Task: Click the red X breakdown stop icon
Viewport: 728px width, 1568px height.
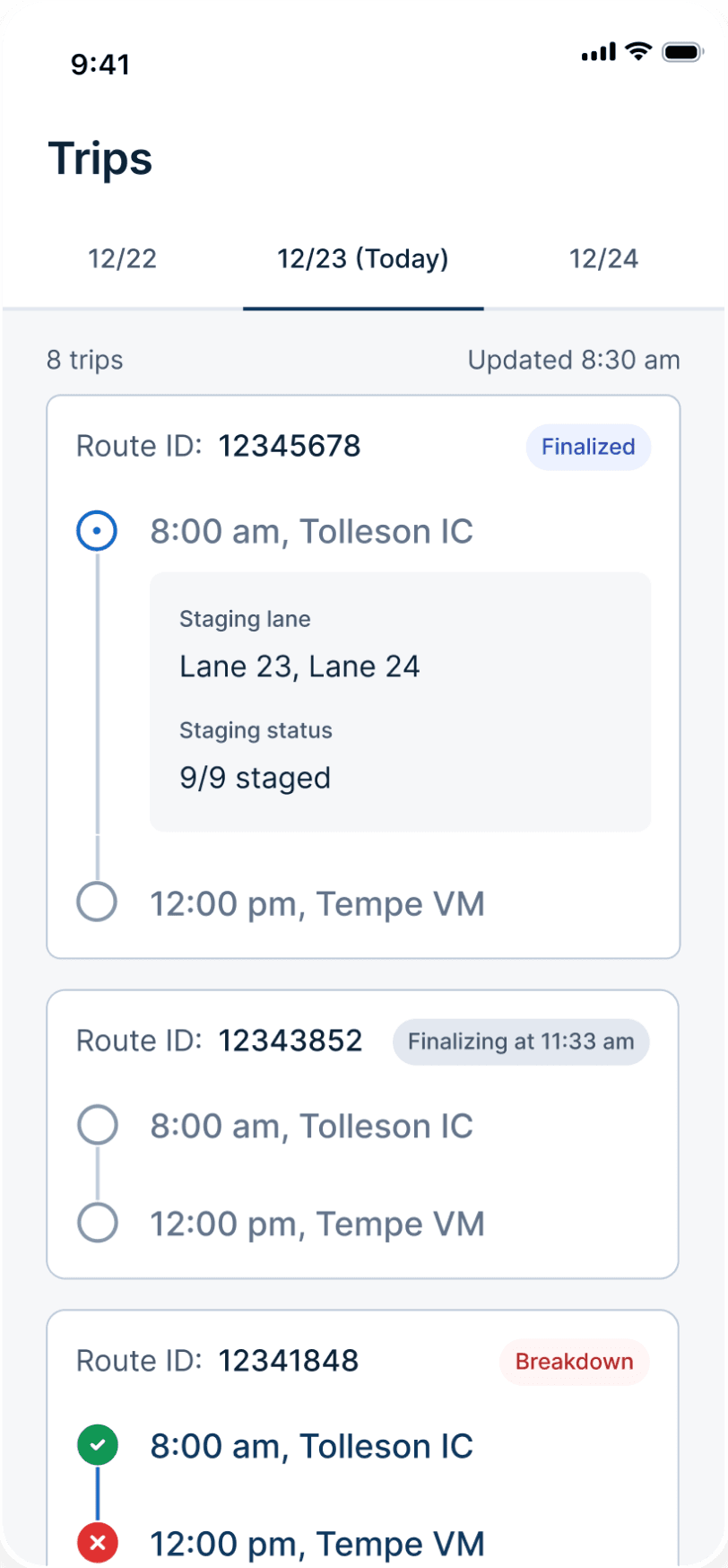Action: click(x=98, y=1543)
